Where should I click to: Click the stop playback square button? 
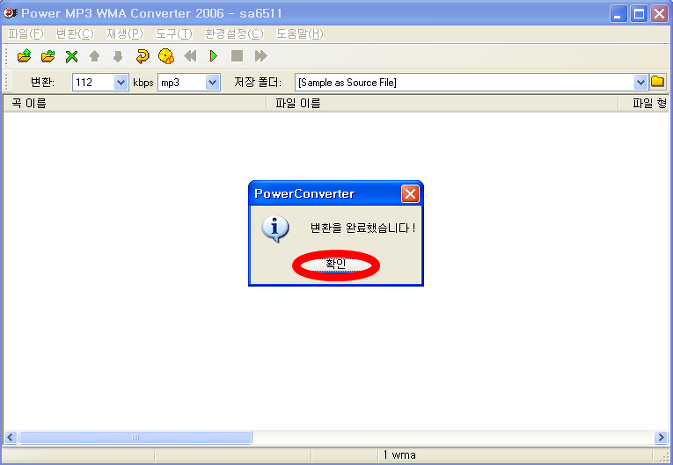click(x=237, y=56)
